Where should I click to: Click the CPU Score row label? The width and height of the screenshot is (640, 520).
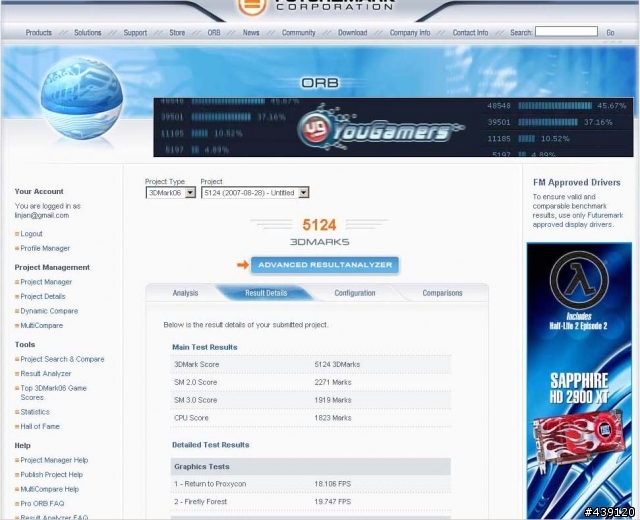[x=191, y=418]
